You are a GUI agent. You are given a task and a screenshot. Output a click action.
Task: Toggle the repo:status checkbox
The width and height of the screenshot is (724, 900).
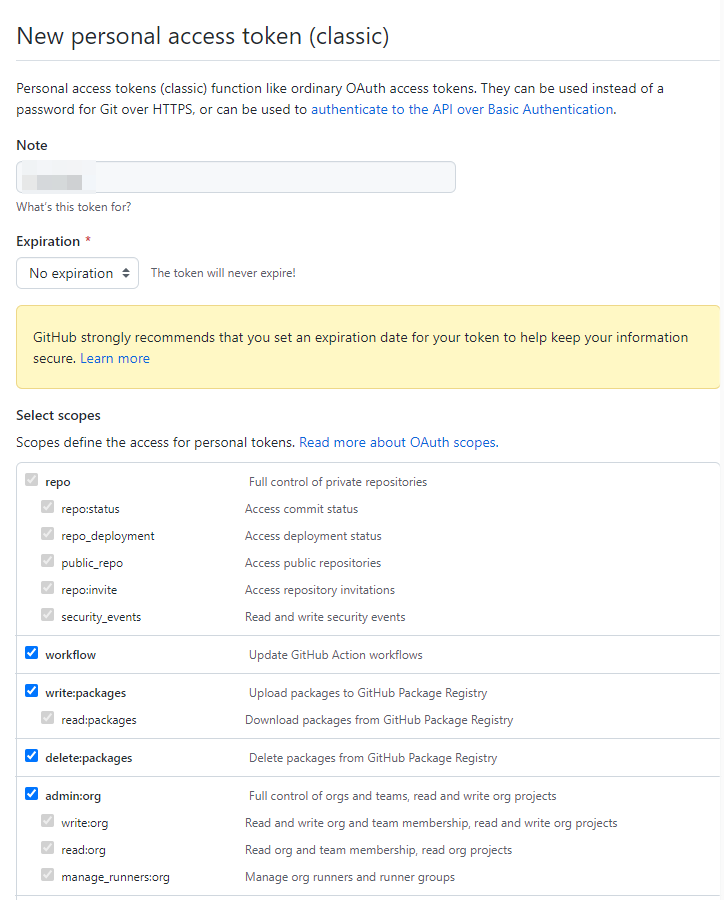48,507
